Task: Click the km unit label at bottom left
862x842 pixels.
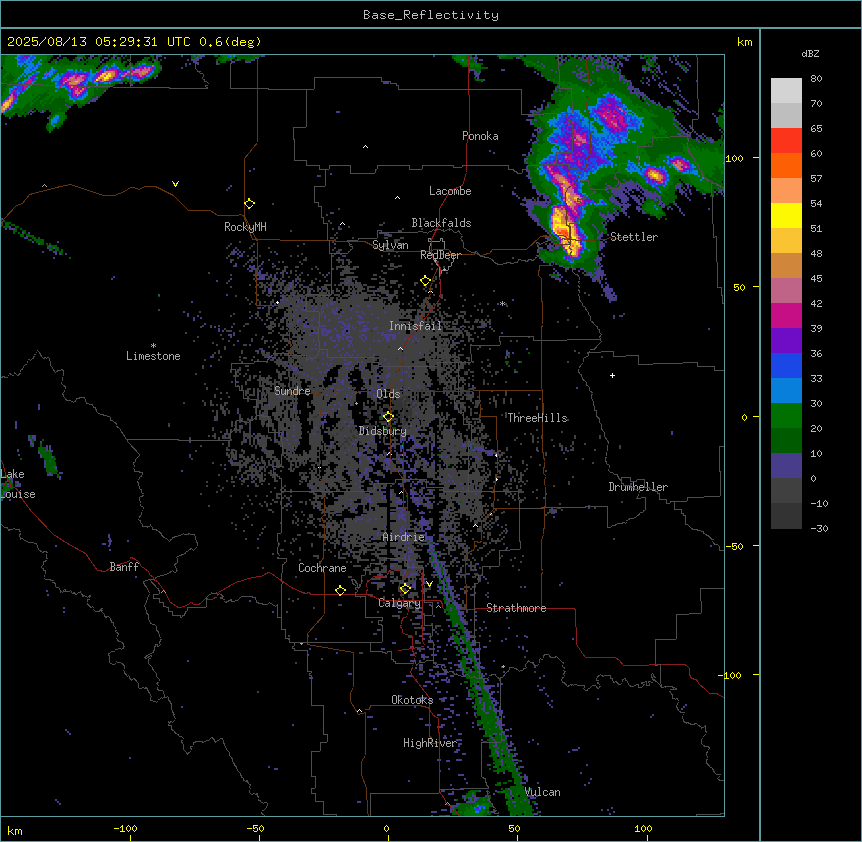Action: click(x=15, y=830)
